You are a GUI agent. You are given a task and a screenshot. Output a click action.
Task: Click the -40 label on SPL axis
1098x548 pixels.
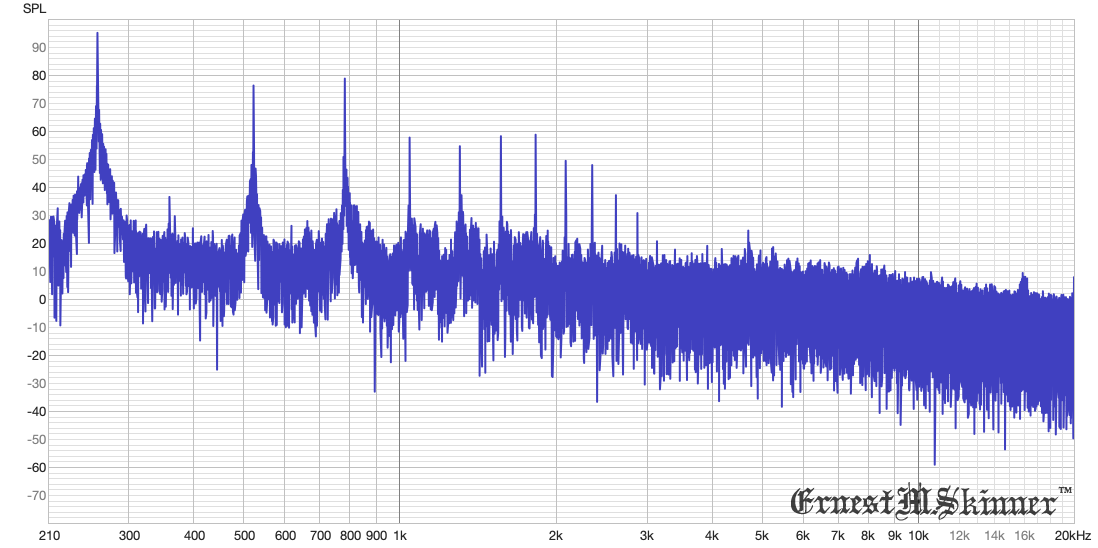click(38, 412)
